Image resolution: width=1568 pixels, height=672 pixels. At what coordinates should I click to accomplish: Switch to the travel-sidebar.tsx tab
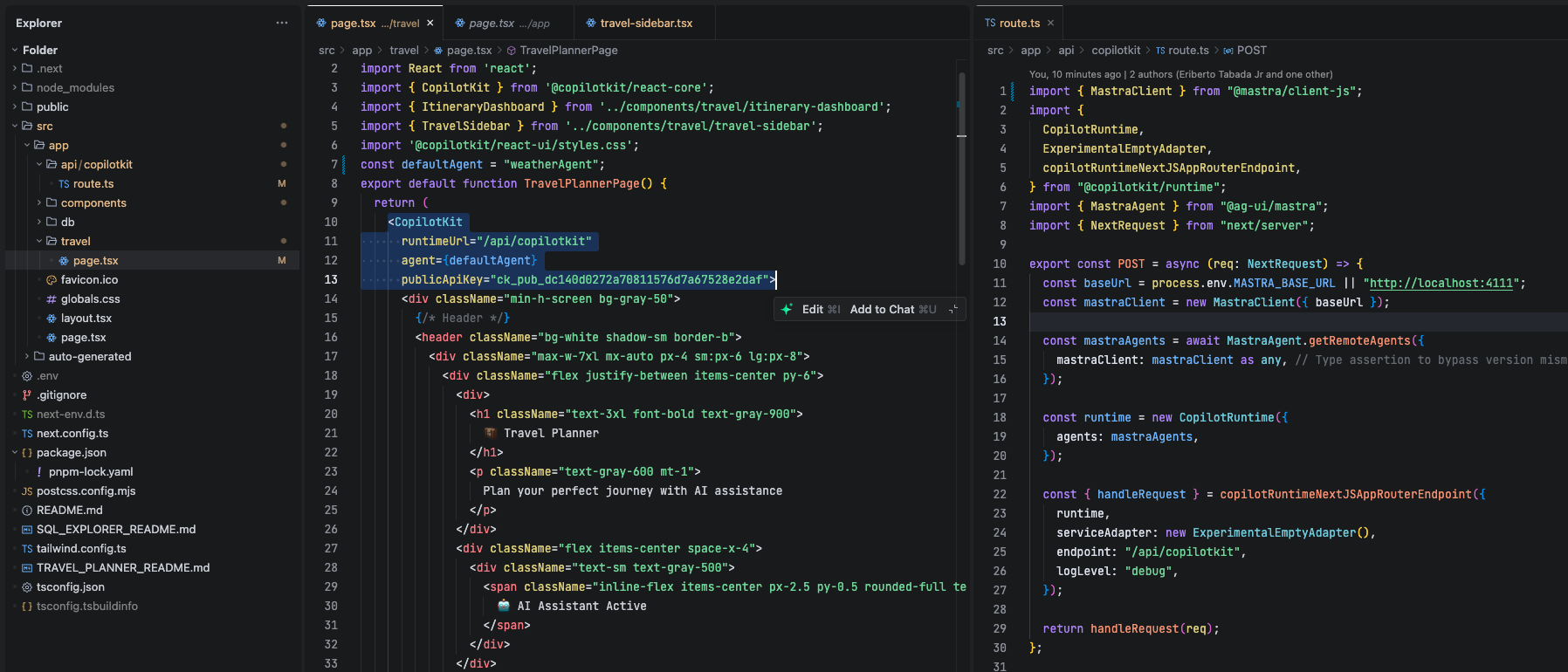pos(645,23)
